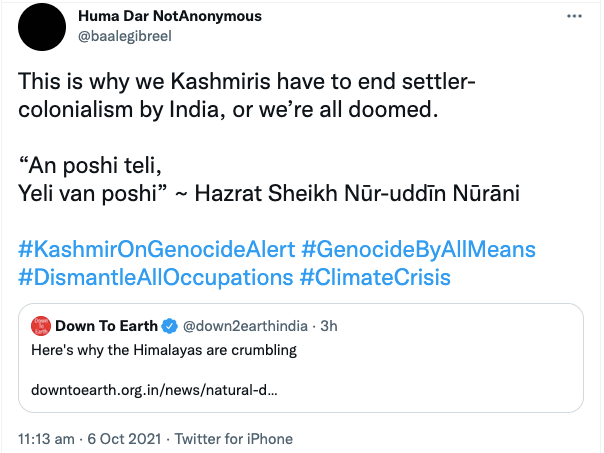The image size is (604, 453).
Task: Open the #DismantleAllOccupations hashtag
Action: click(x=153, y=276)
